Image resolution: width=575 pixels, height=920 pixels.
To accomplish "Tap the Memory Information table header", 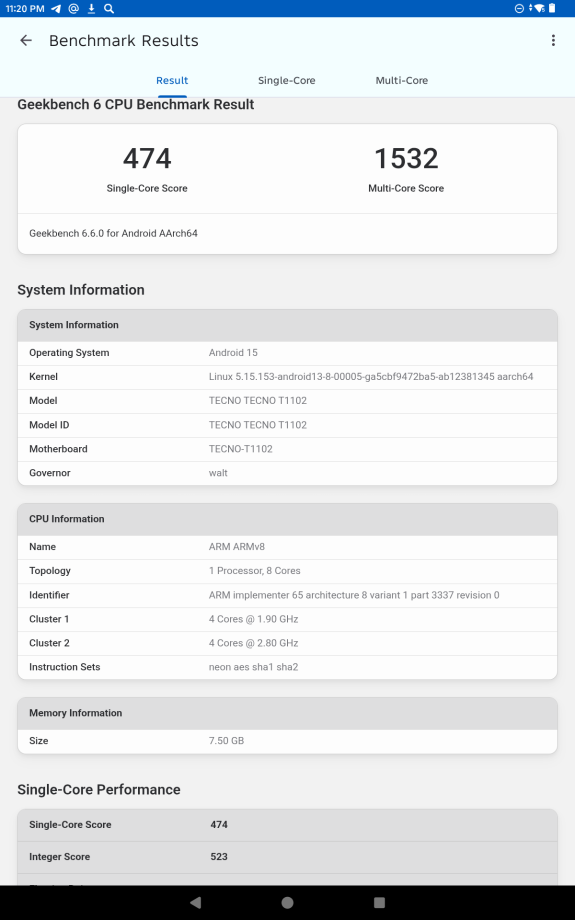I will click(288, 713).
